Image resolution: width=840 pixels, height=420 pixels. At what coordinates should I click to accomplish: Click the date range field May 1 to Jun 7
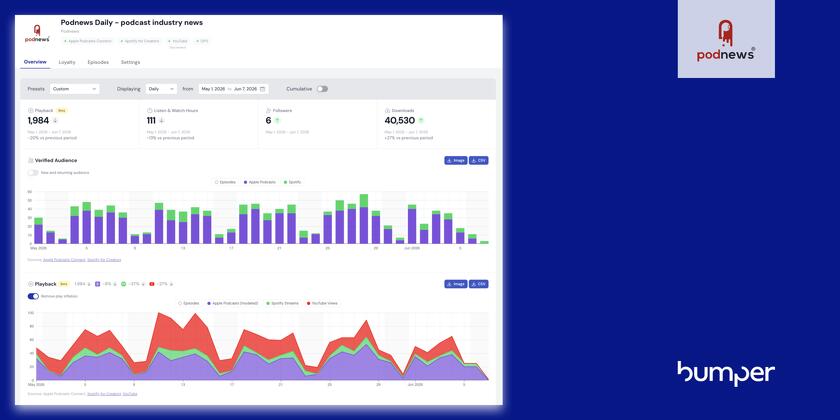(233, 89)
